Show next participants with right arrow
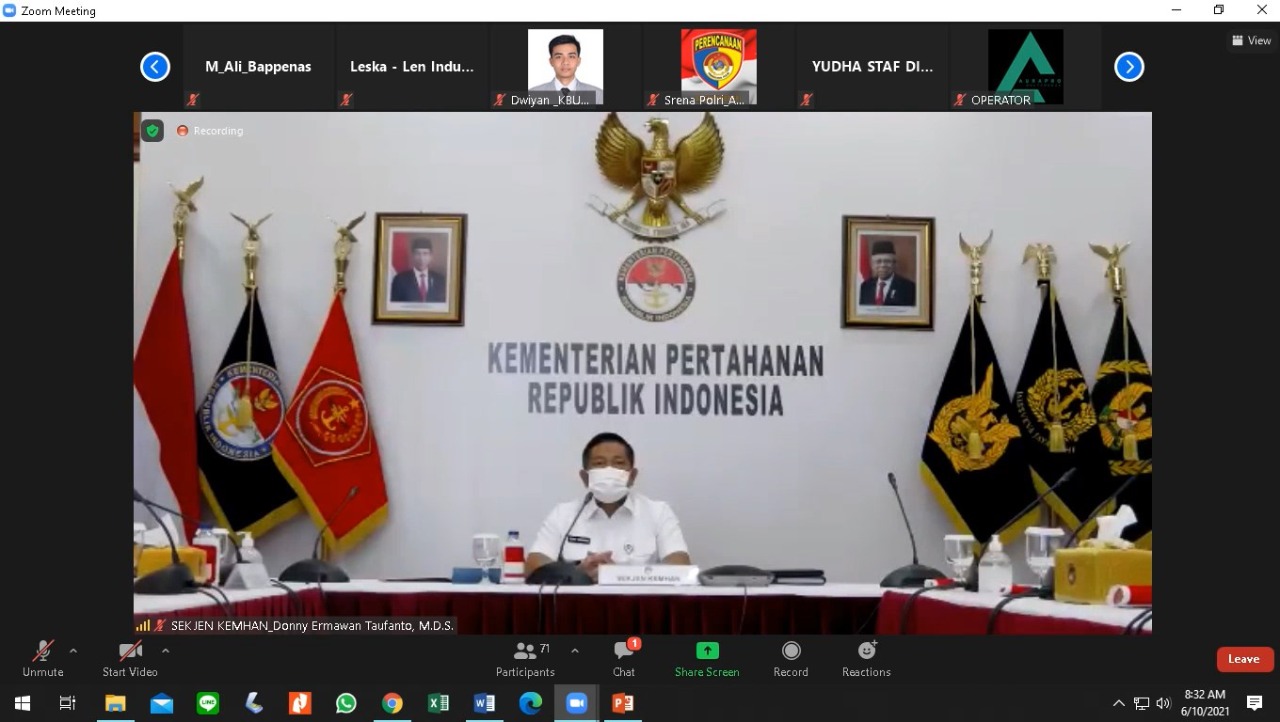This screenshot has height=722, width=1280. (1129, 67)
